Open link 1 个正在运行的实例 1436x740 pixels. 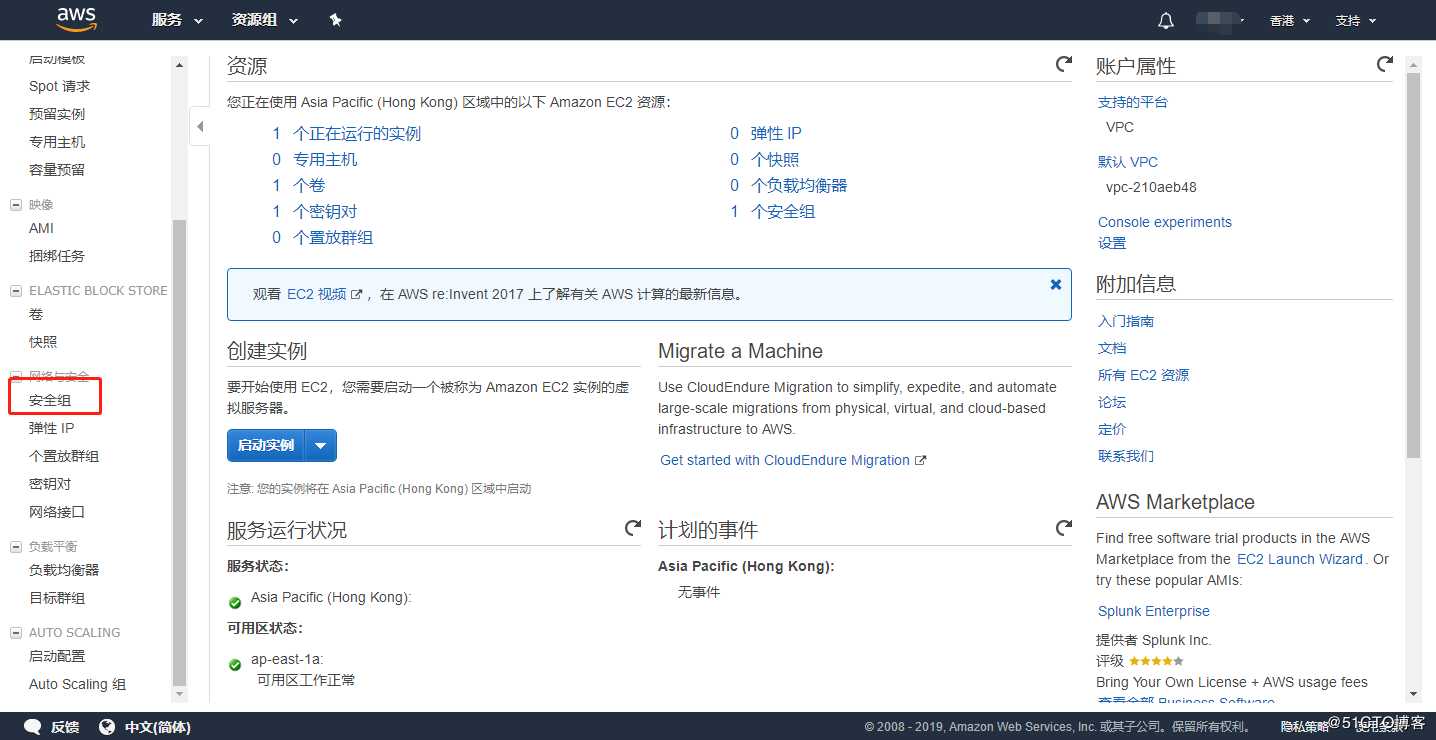tap(346, 134)
